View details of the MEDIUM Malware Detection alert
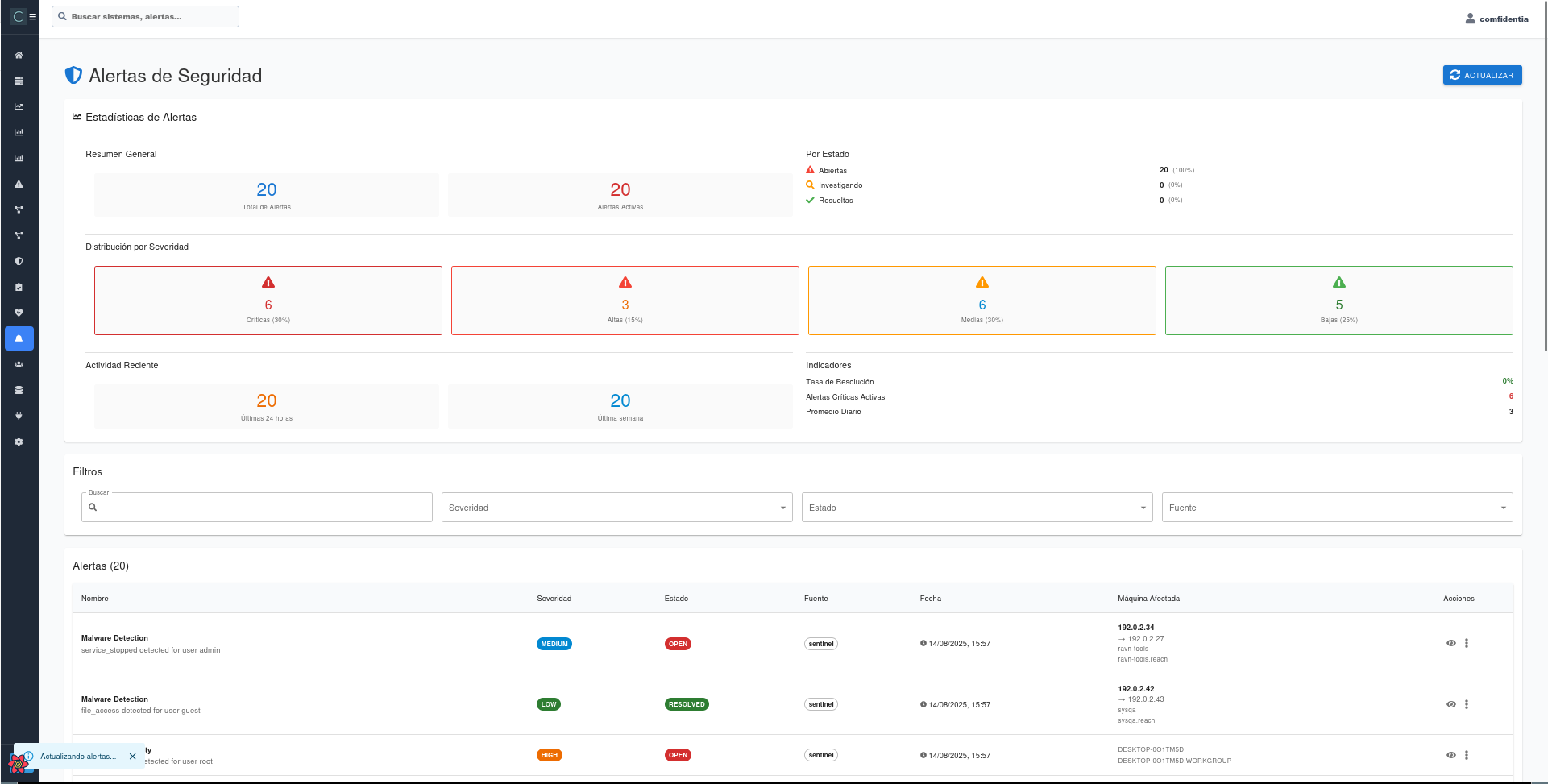The height and width of the screenshot is (784, 1548). (x=1450, y=643)
